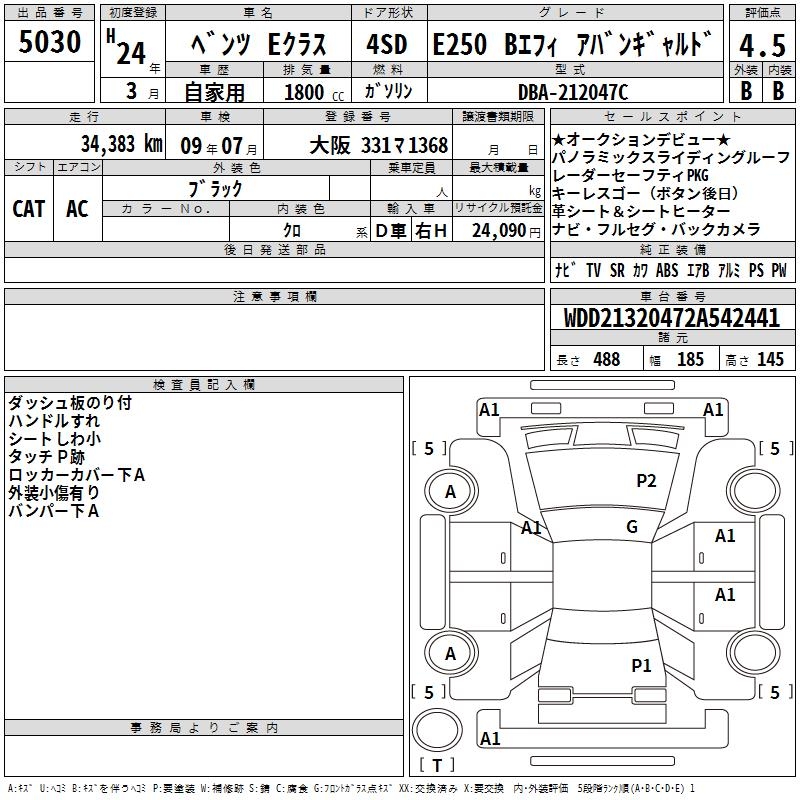Click the mileage value 34,383 km
The image size is (800, 800).
tap(121, 144)
